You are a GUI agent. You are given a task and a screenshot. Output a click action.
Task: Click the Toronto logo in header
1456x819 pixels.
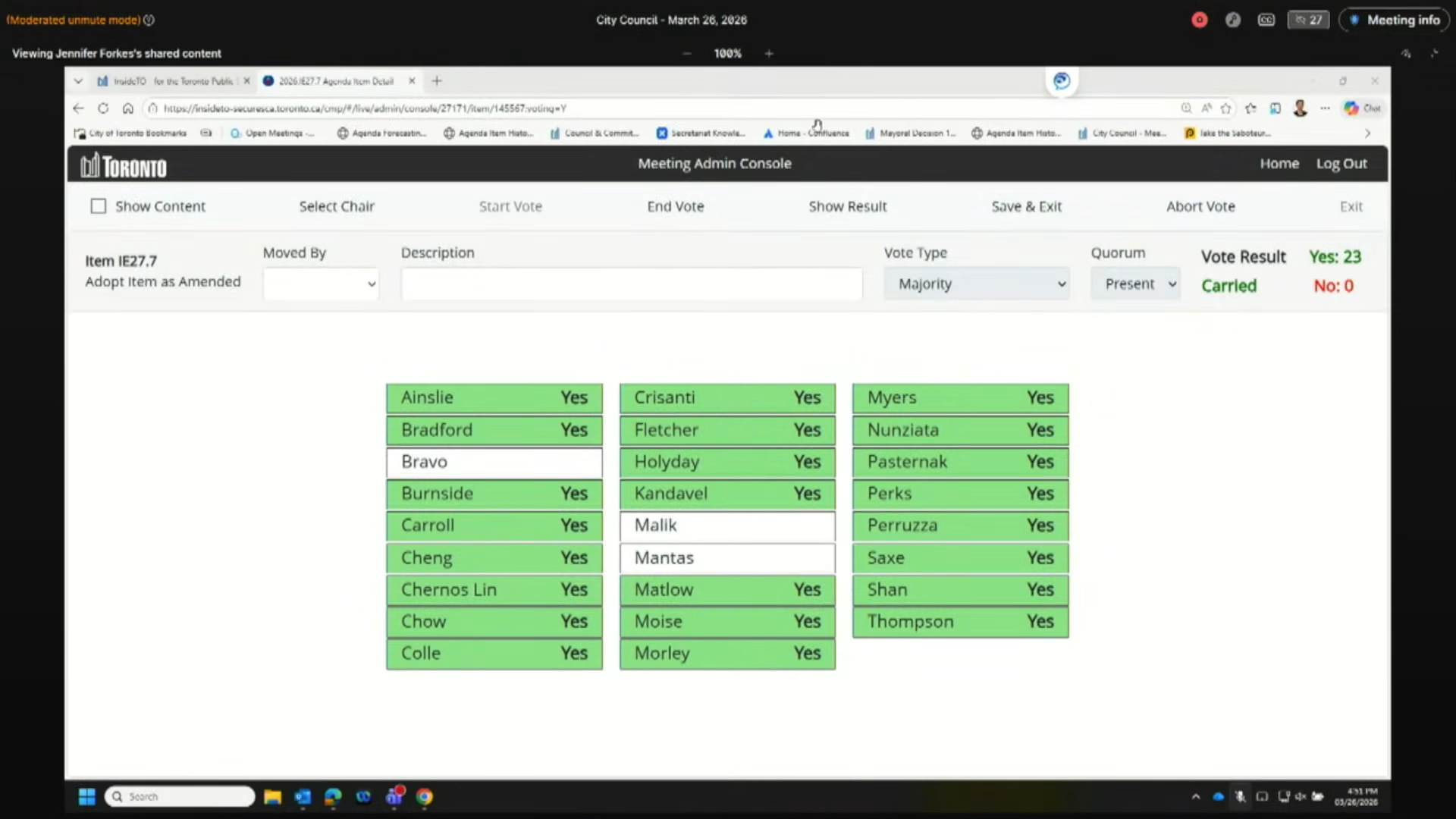(124, 165)
